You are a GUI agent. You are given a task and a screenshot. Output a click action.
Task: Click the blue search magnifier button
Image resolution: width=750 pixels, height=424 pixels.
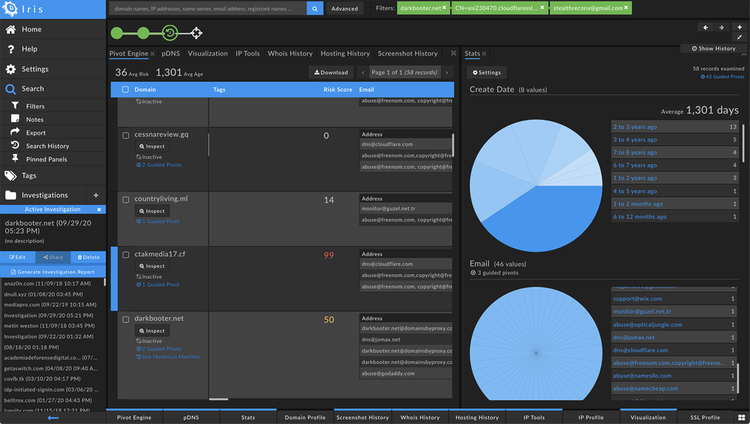[315, 8]
